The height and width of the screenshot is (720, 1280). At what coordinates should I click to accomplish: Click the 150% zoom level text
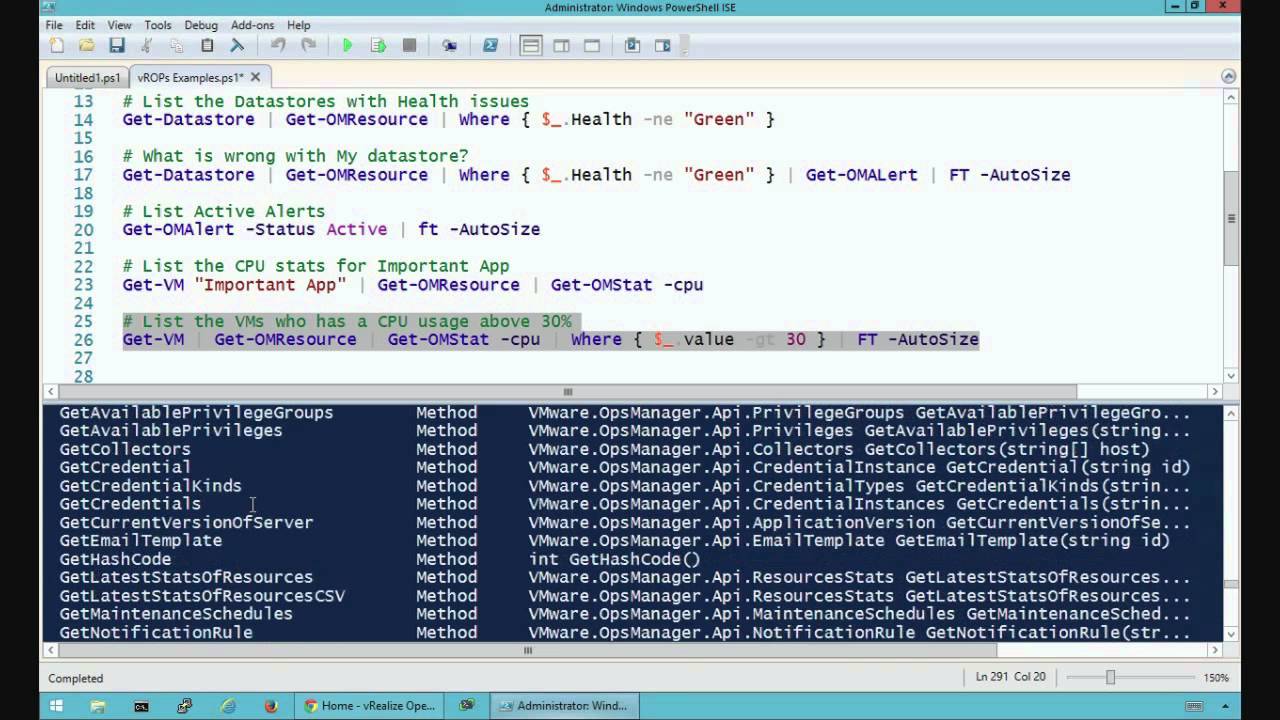tap(1216, 678)
